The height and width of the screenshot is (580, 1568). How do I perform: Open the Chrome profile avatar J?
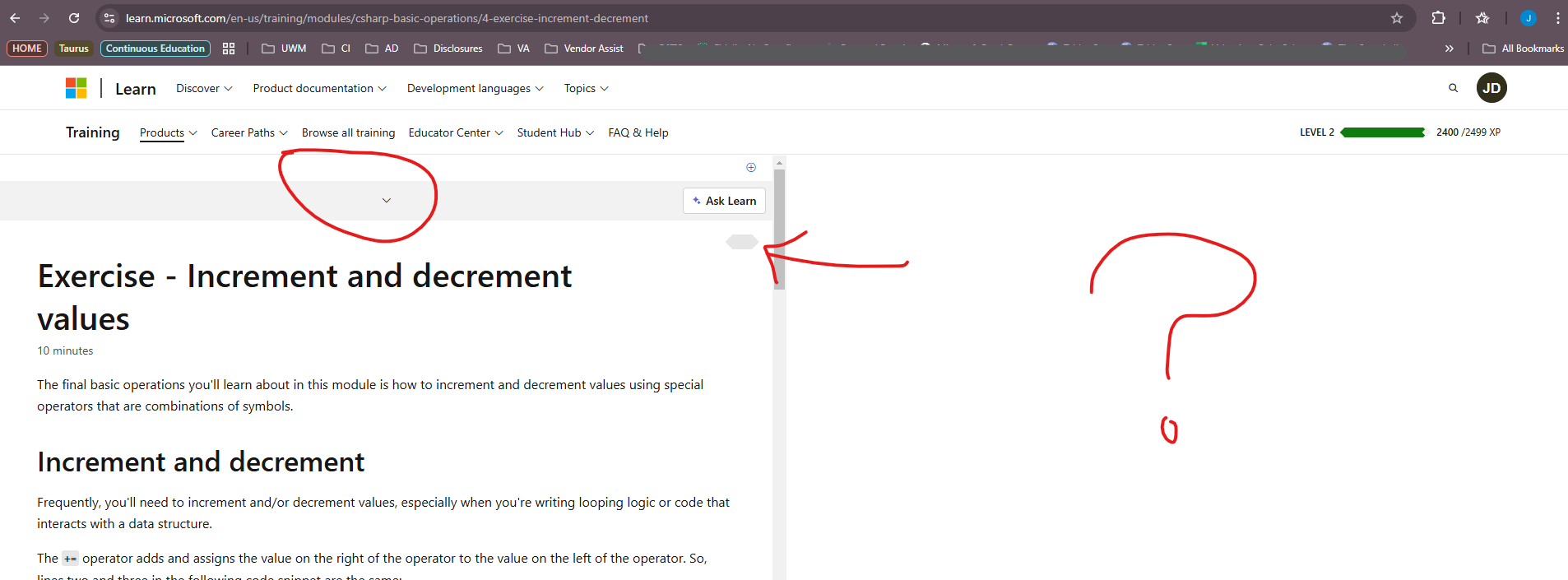(1529, 18)
